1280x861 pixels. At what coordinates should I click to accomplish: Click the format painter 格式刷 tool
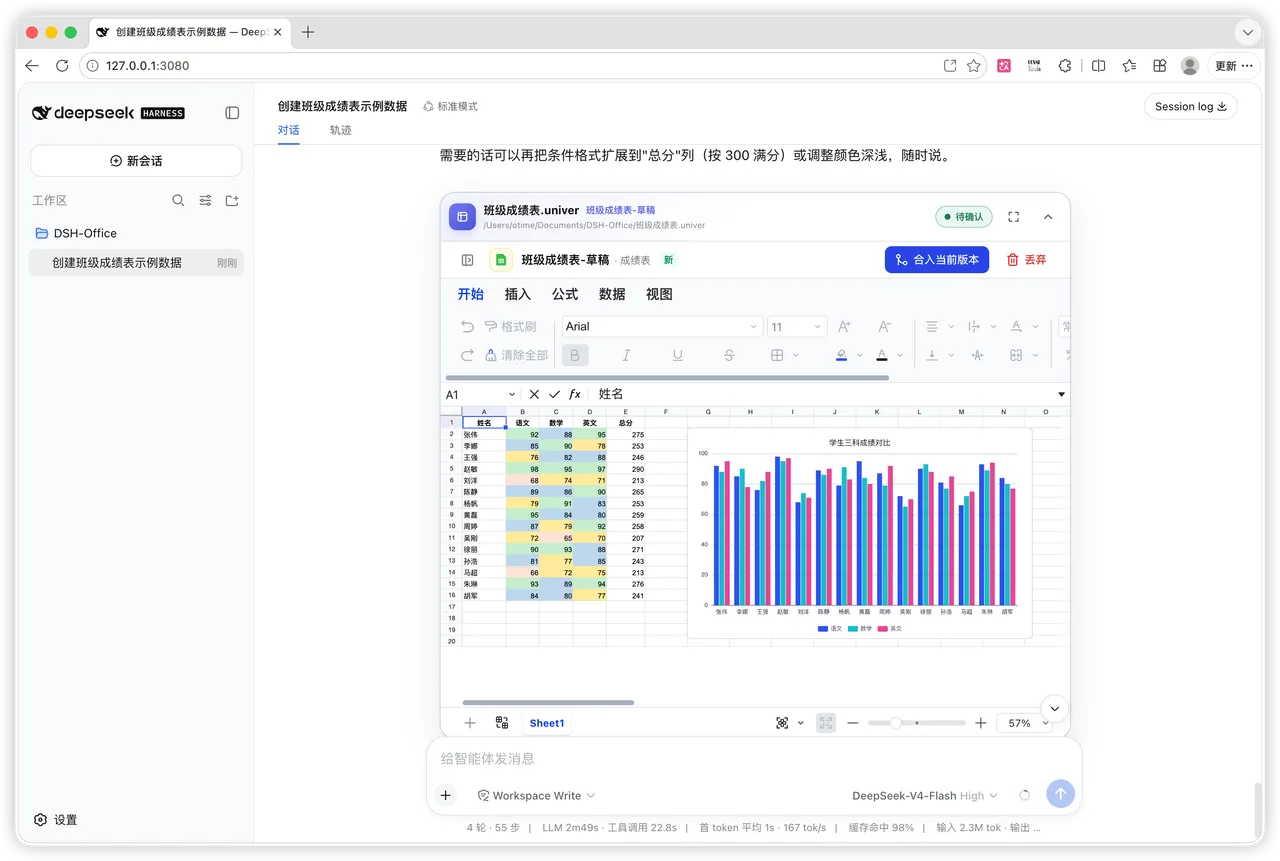(510, 326)
